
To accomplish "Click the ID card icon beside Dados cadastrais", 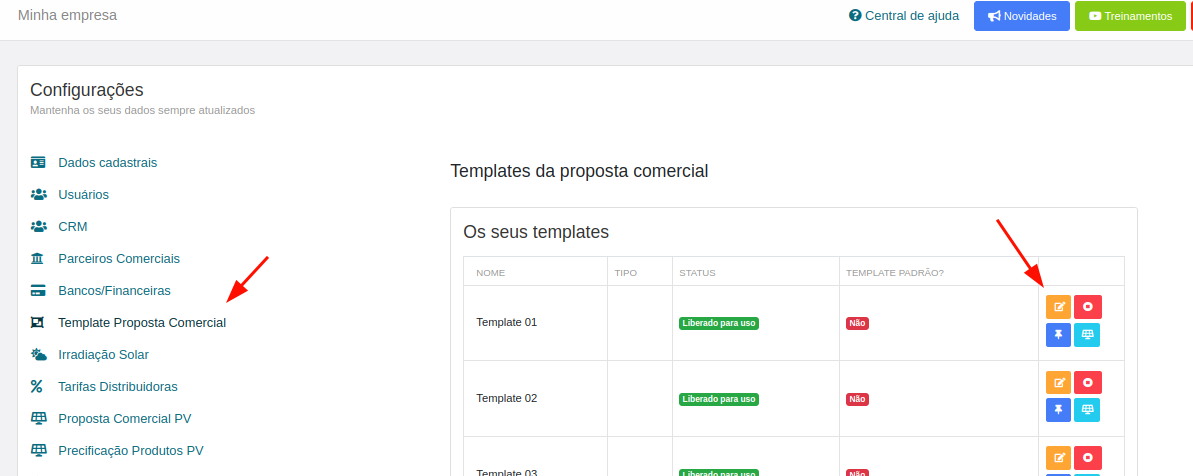I will 38,163.
